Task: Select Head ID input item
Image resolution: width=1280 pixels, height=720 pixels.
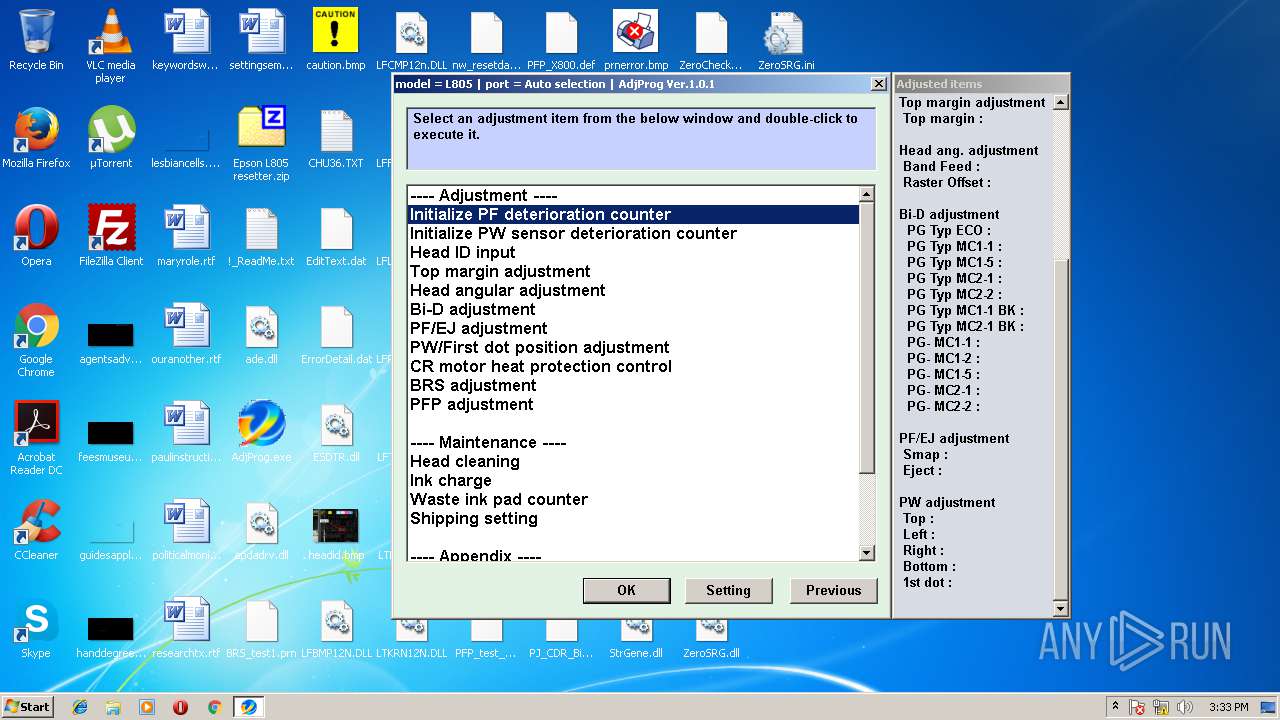Action: pos(633,252)
